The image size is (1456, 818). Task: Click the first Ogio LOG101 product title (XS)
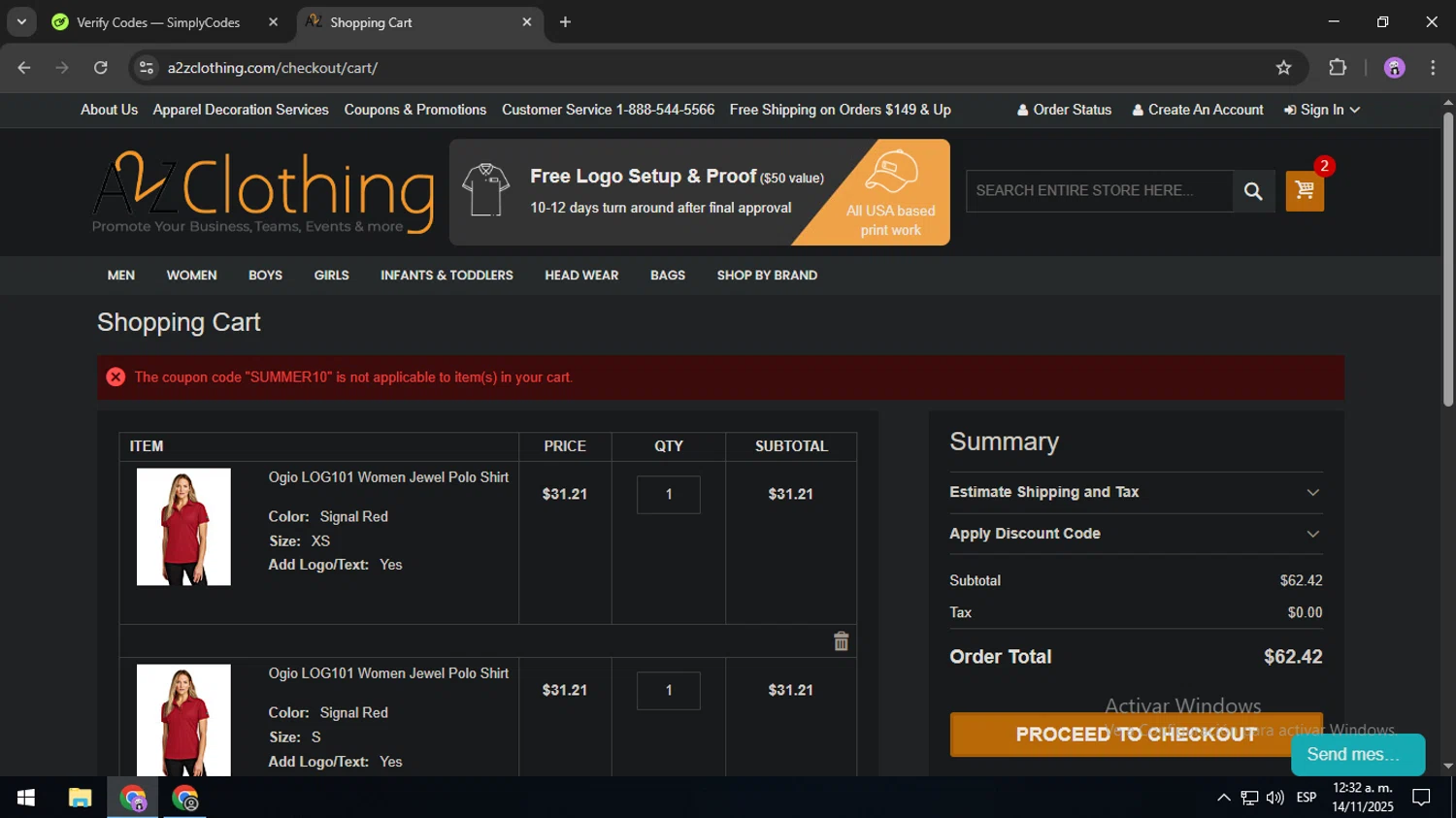(x=388, y=477)
